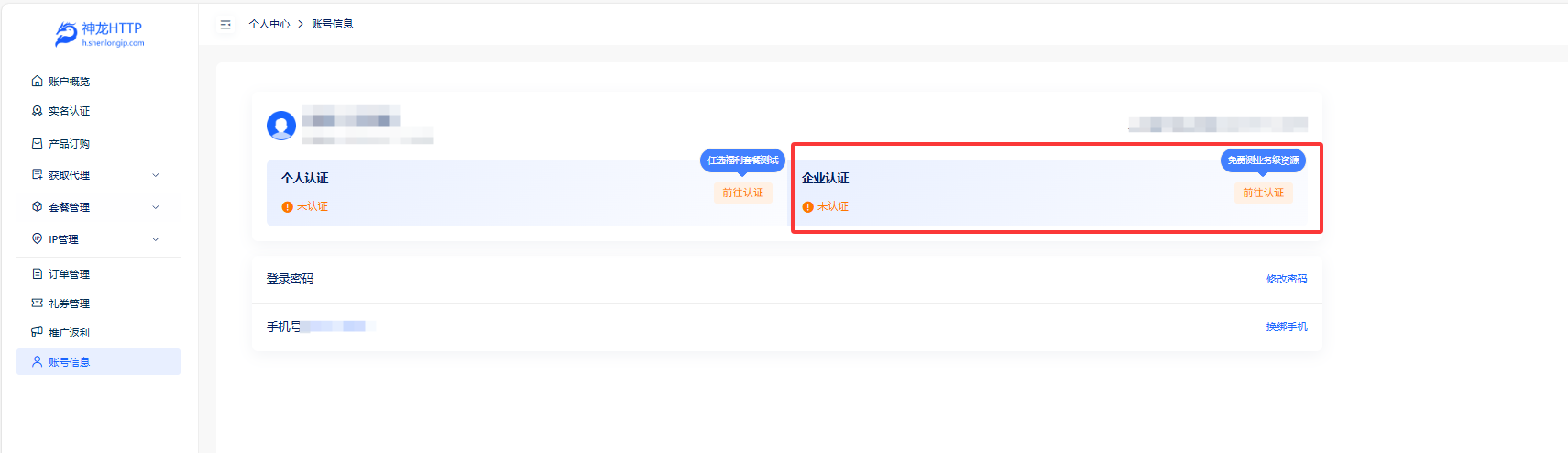The height and width of the screenshot is (453, 1568).
Task: Click the 产品订购 icon
Action: (x=38, y=144)
